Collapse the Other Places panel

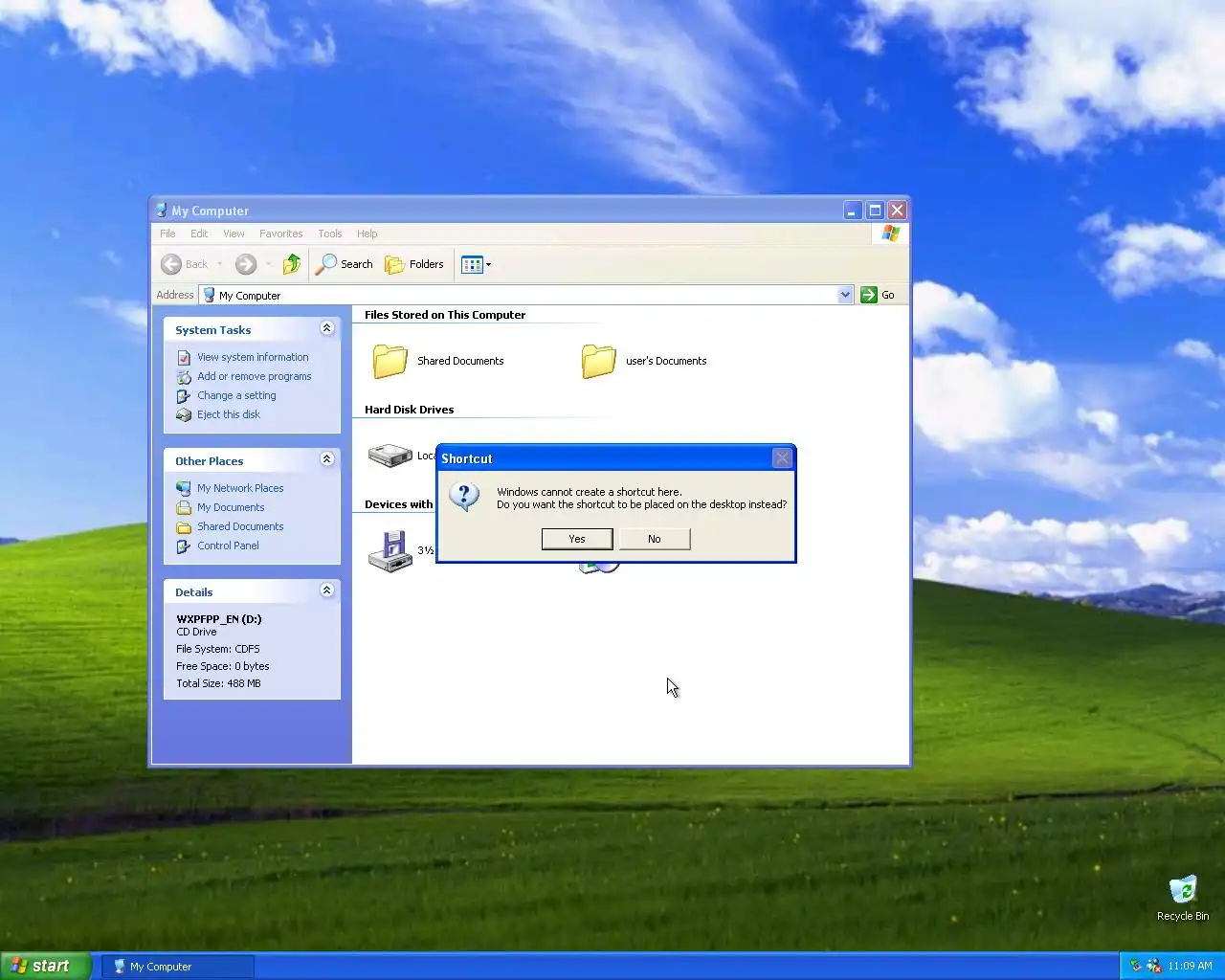tap(326, 459)
